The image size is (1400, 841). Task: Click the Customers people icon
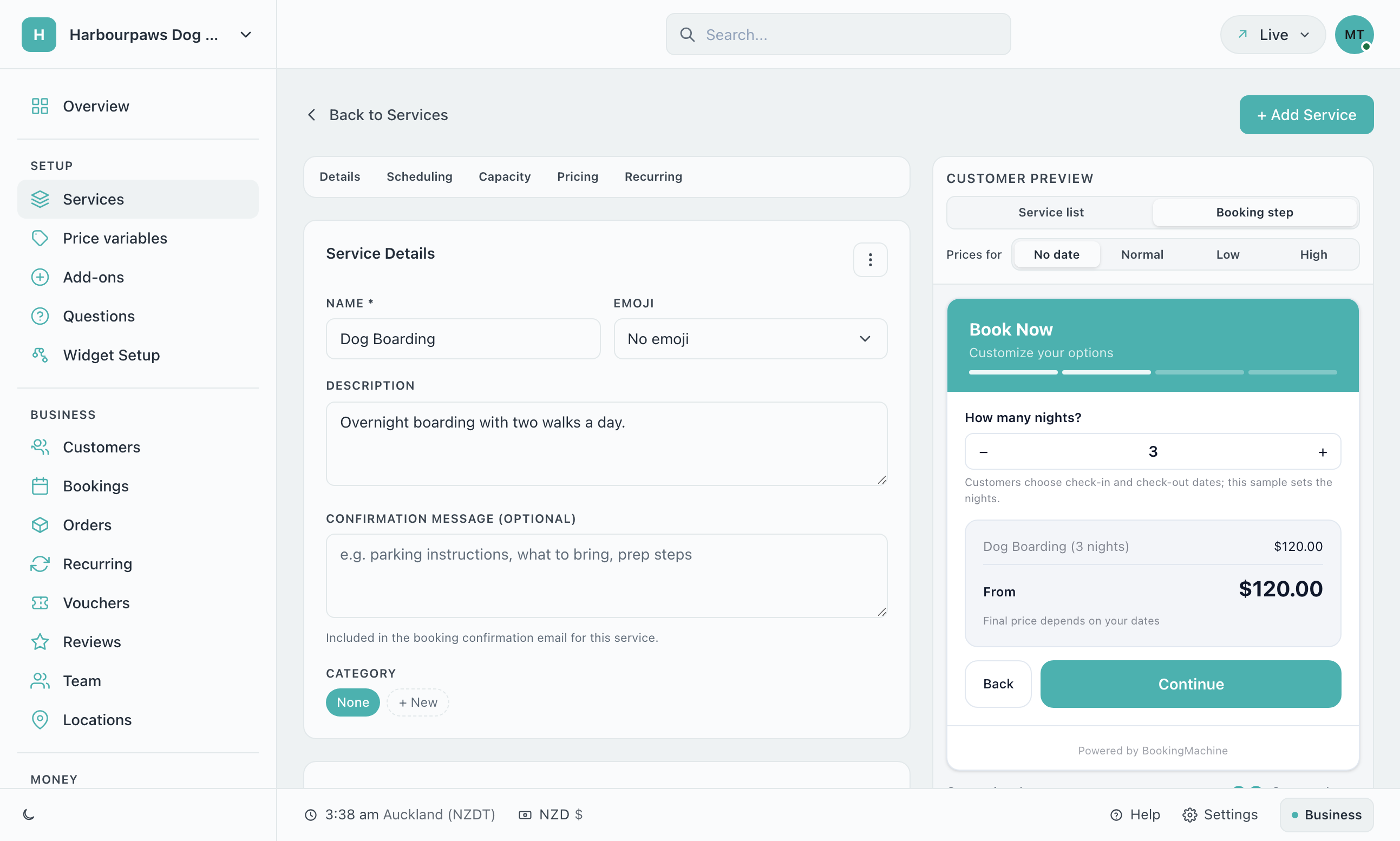40,446
